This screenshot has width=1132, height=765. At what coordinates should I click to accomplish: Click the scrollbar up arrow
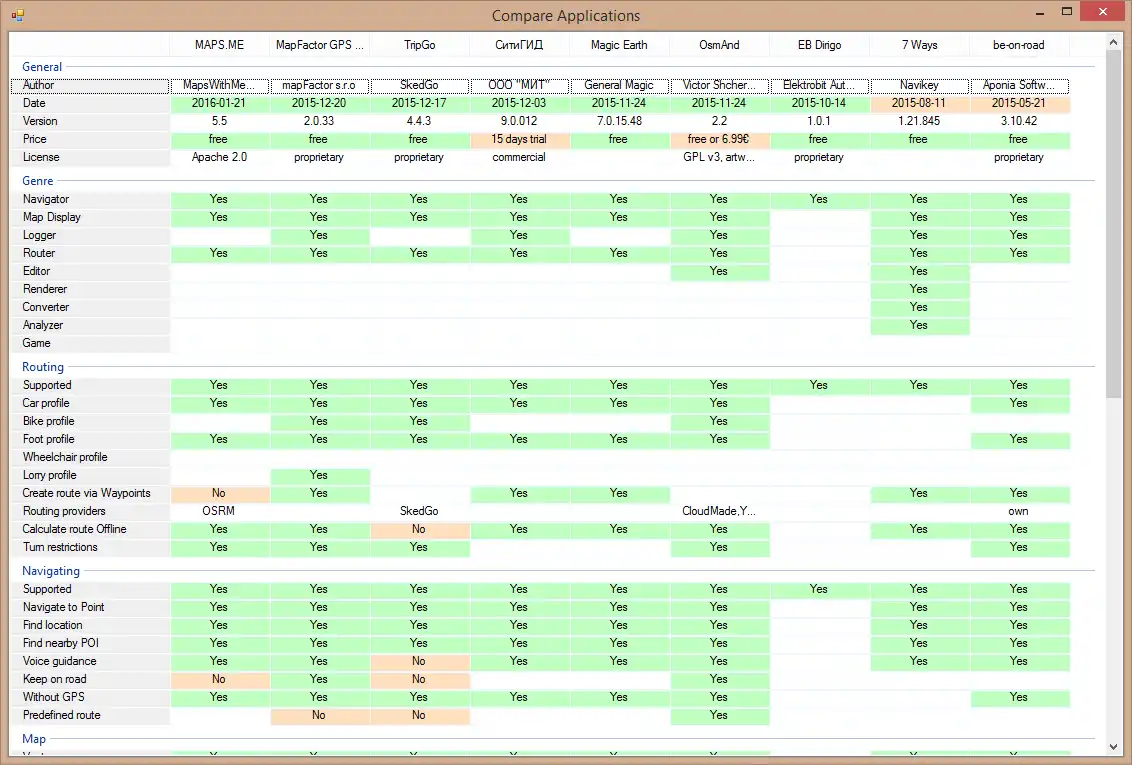click(x=1113, y=43)
